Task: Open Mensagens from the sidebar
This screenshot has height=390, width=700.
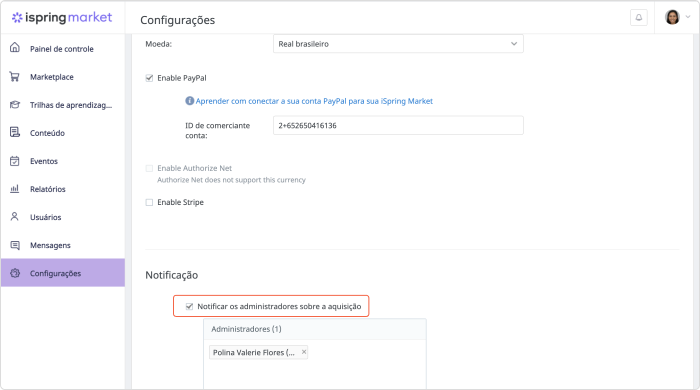Action: click(62, 245)
